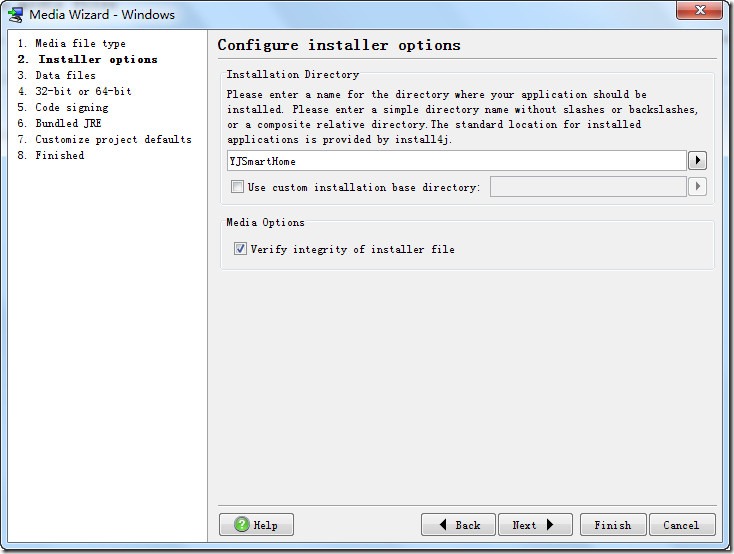
Task: Click the green Help question mark icon
Action: pyautogui.click(x=242, y=525)
